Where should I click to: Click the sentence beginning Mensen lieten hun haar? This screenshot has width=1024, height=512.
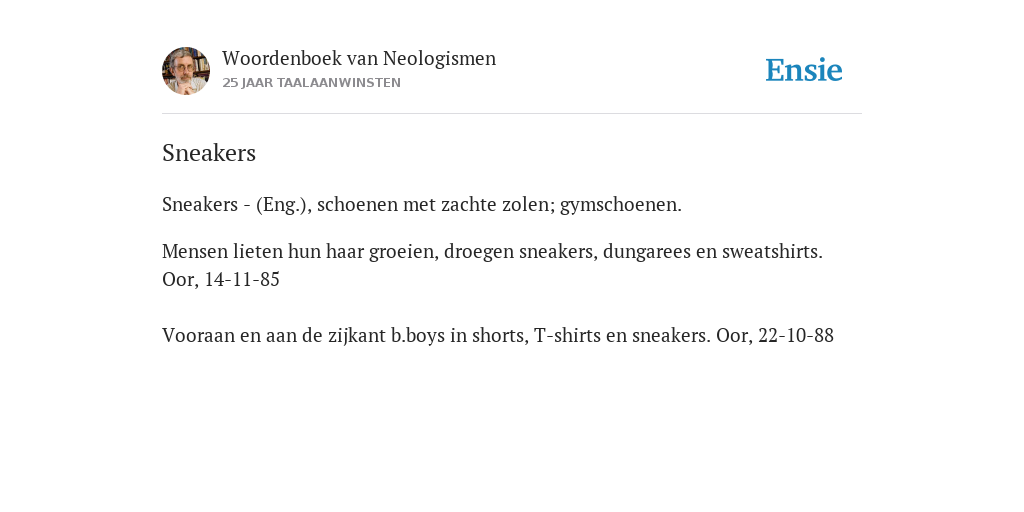coord(492,251)
